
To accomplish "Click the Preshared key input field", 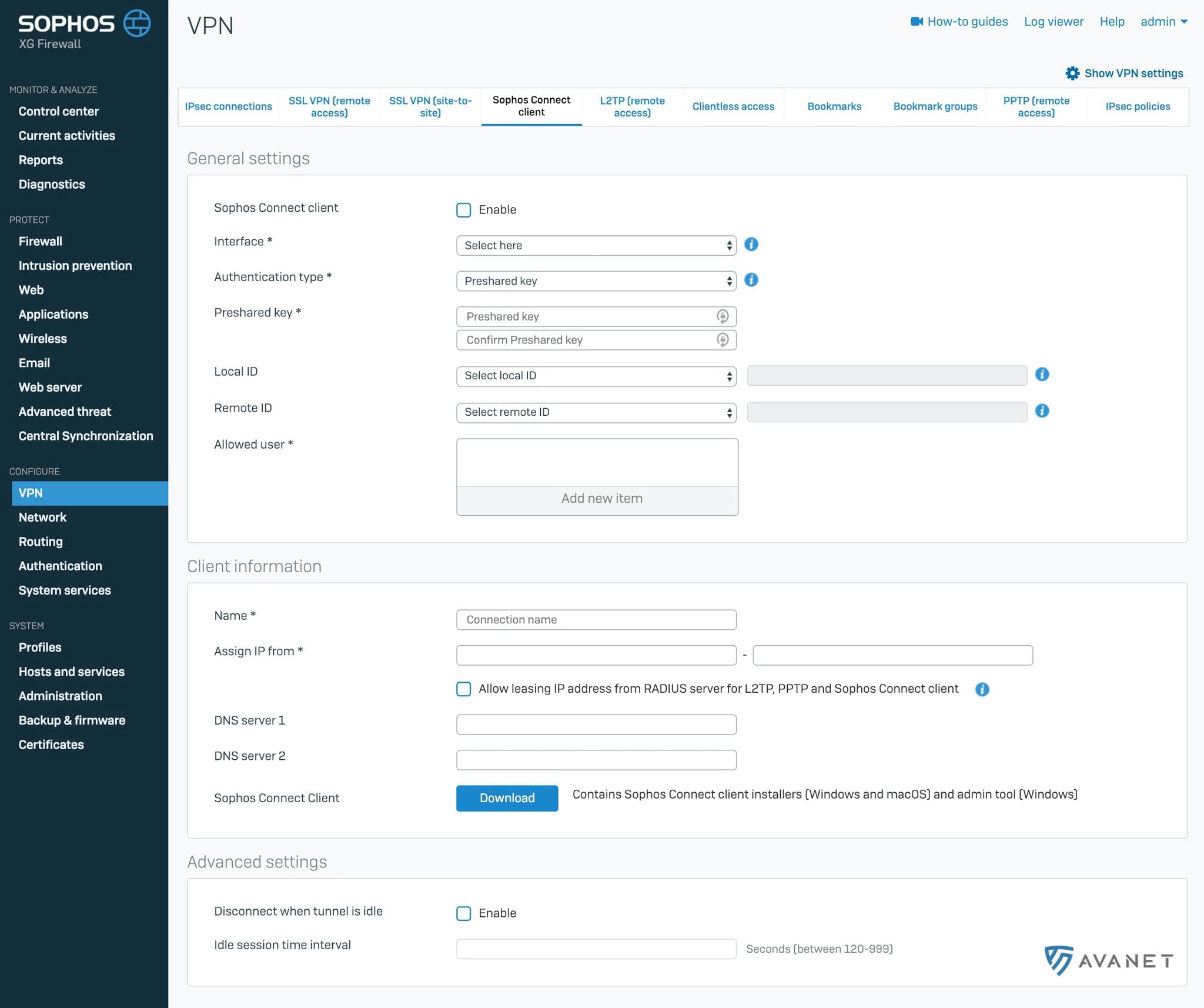I will click(x=596, y=316).
